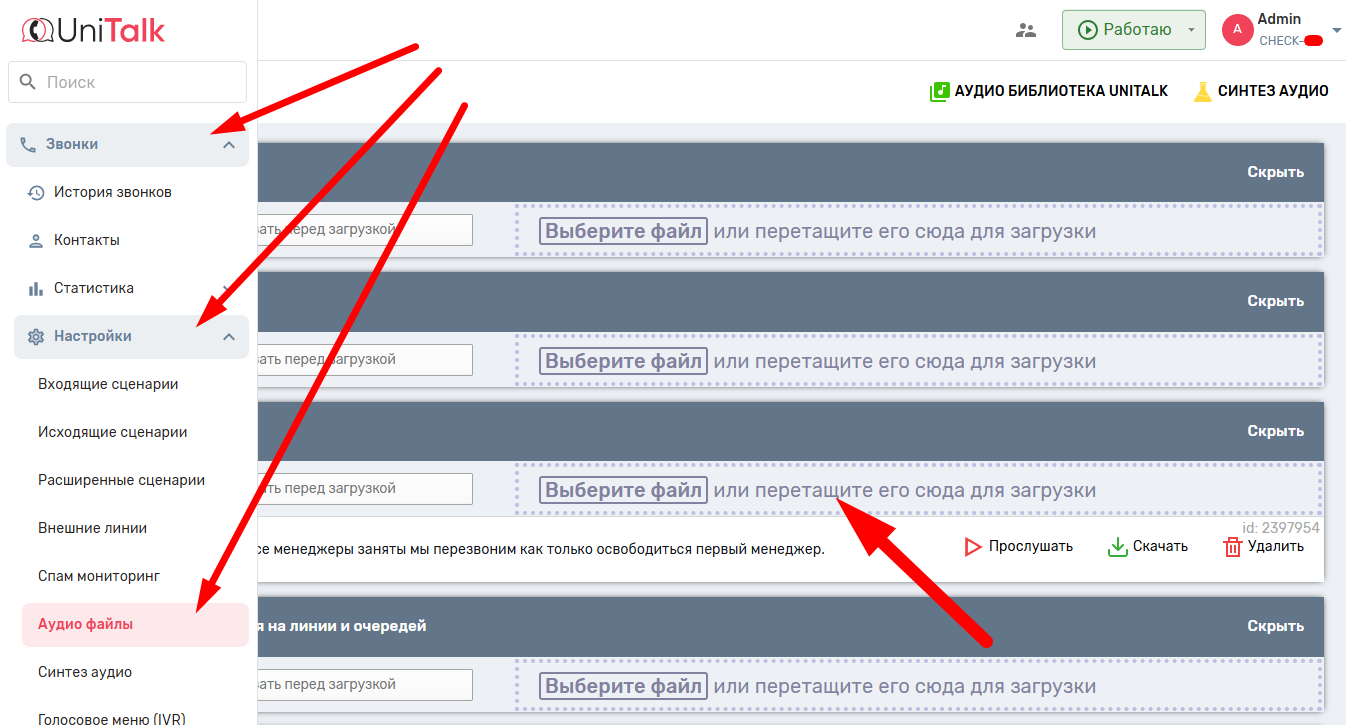The height and width of the screenshot is (725, 1346).
Task: Open Синтез аудио from the top bar
Action: click(x=1261, y=91)
